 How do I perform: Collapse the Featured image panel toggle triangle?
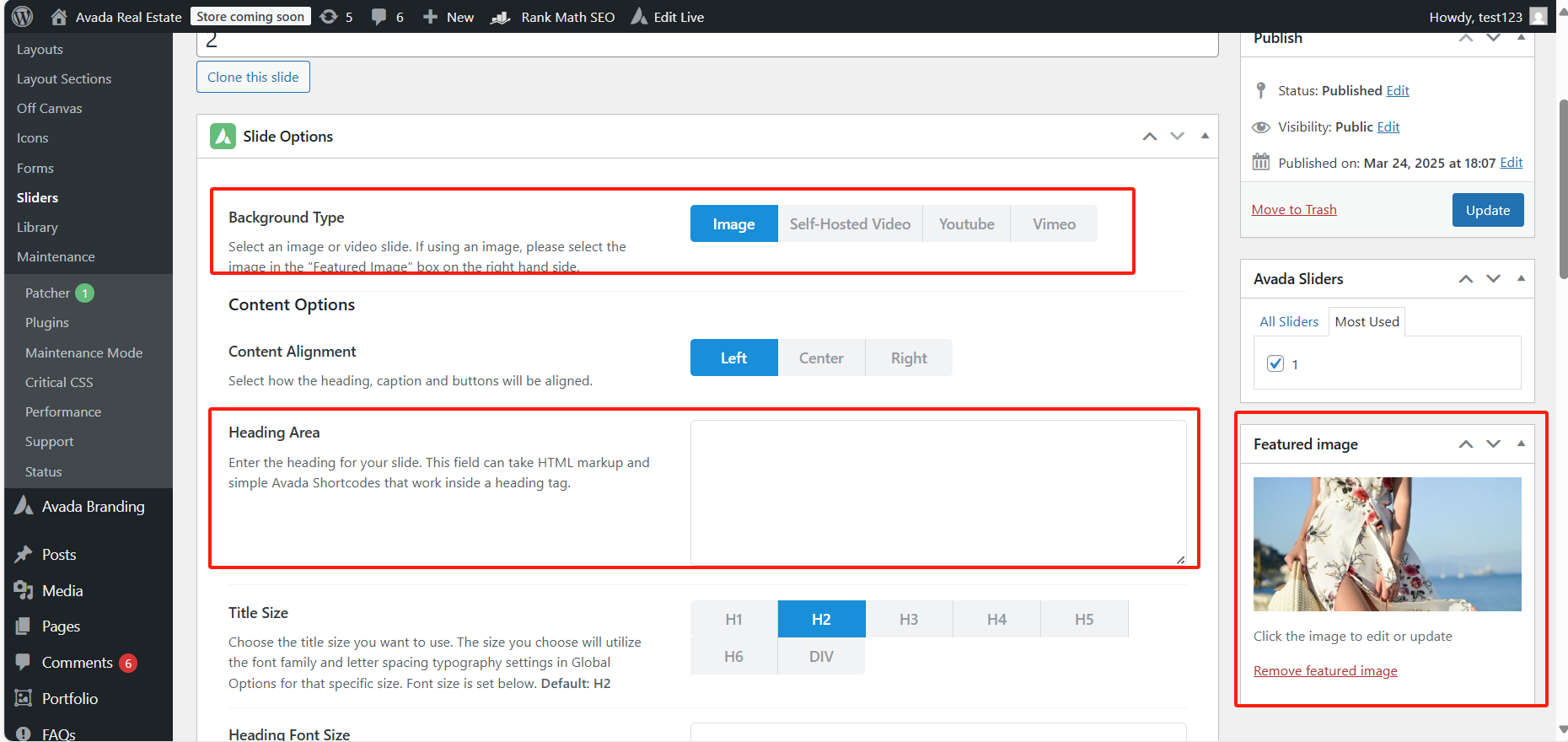pos(1521,444)
